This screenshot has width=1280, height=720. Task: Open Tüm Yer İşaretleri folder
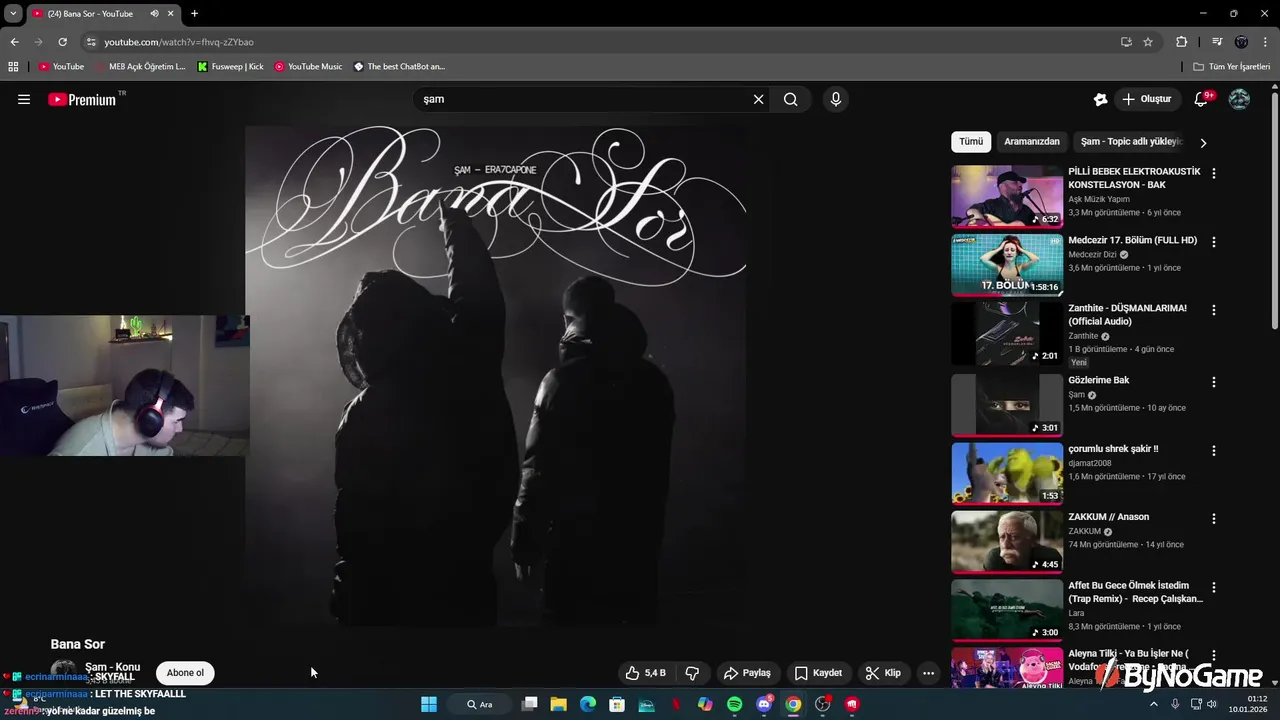coord(1232,67)
